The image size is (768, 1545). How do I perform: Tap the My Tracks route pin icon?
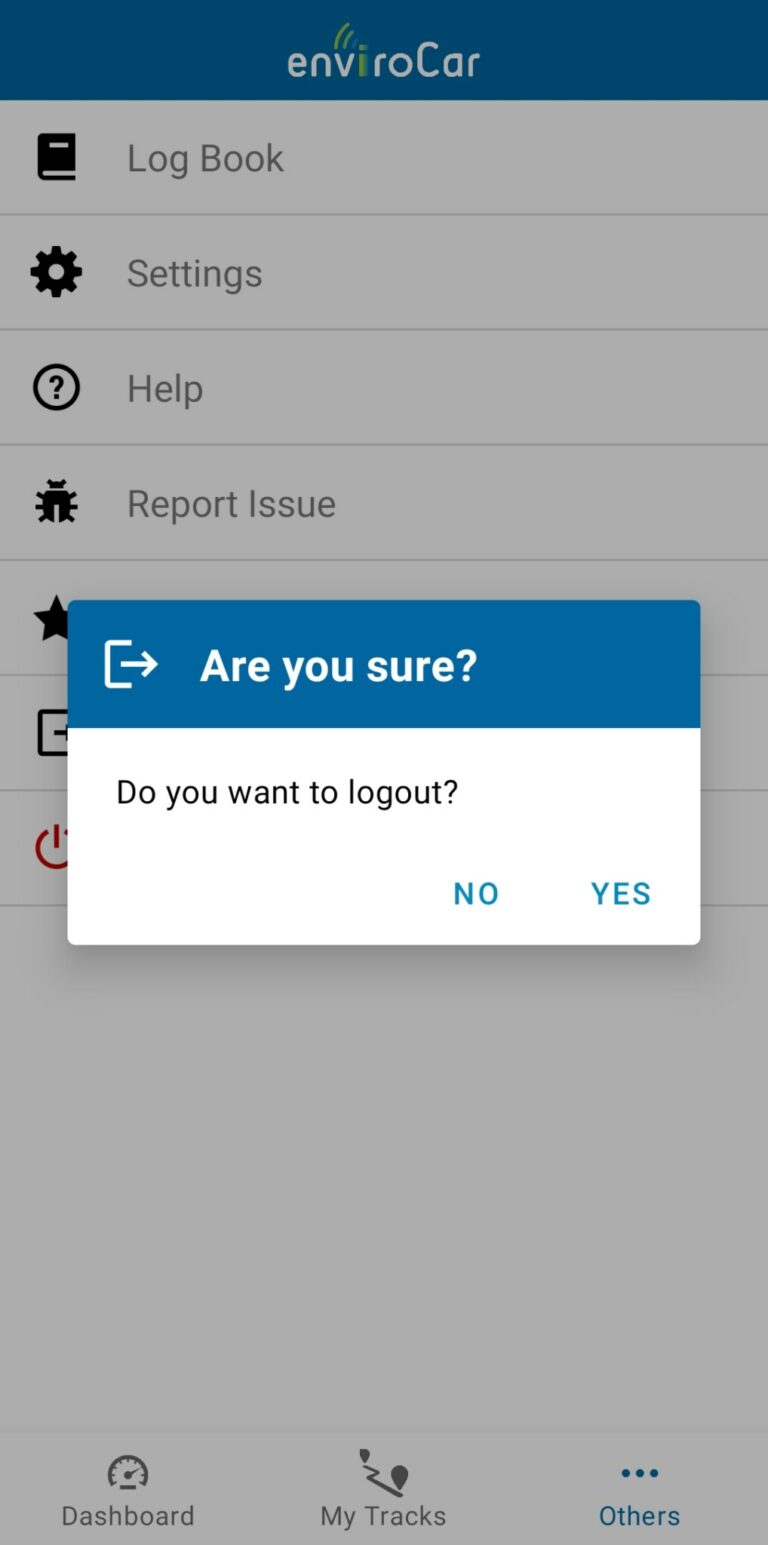click(383, 1473)
